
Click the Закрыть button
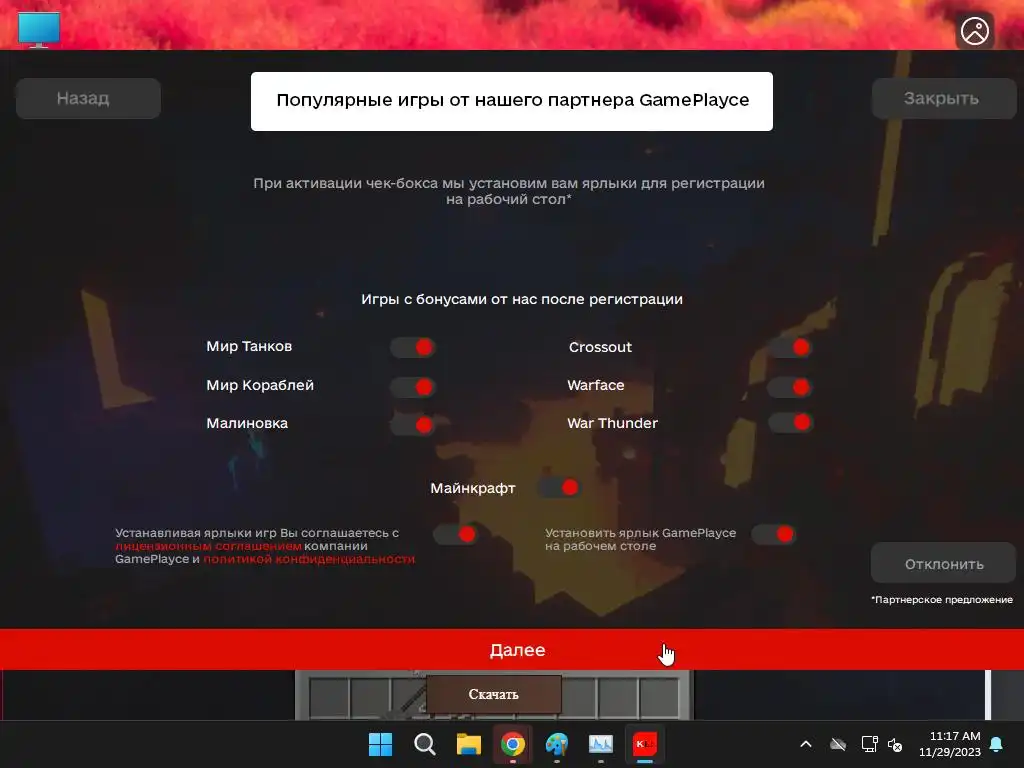point(944,99)
